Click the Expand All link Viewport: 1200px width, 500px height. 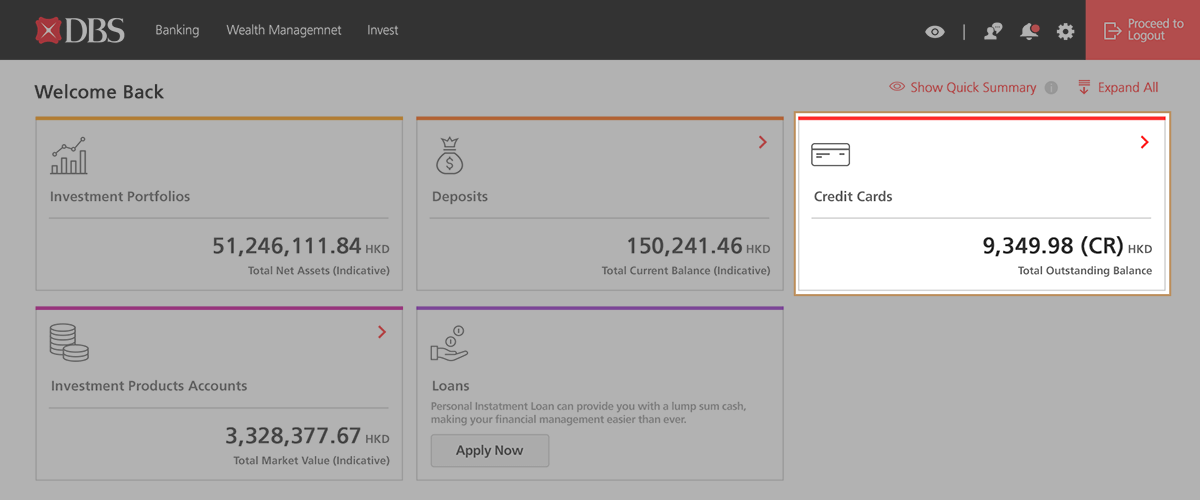[1118, 88]
